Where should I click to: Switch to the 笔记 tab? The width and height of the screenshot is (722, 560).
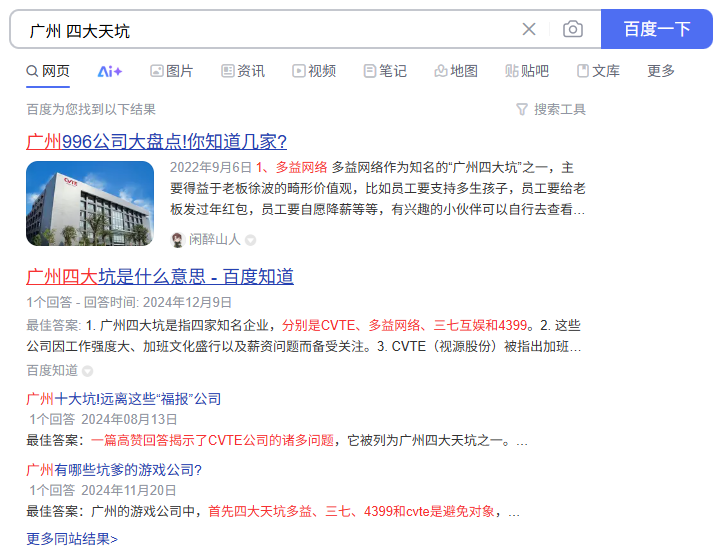tap(385, 71)
